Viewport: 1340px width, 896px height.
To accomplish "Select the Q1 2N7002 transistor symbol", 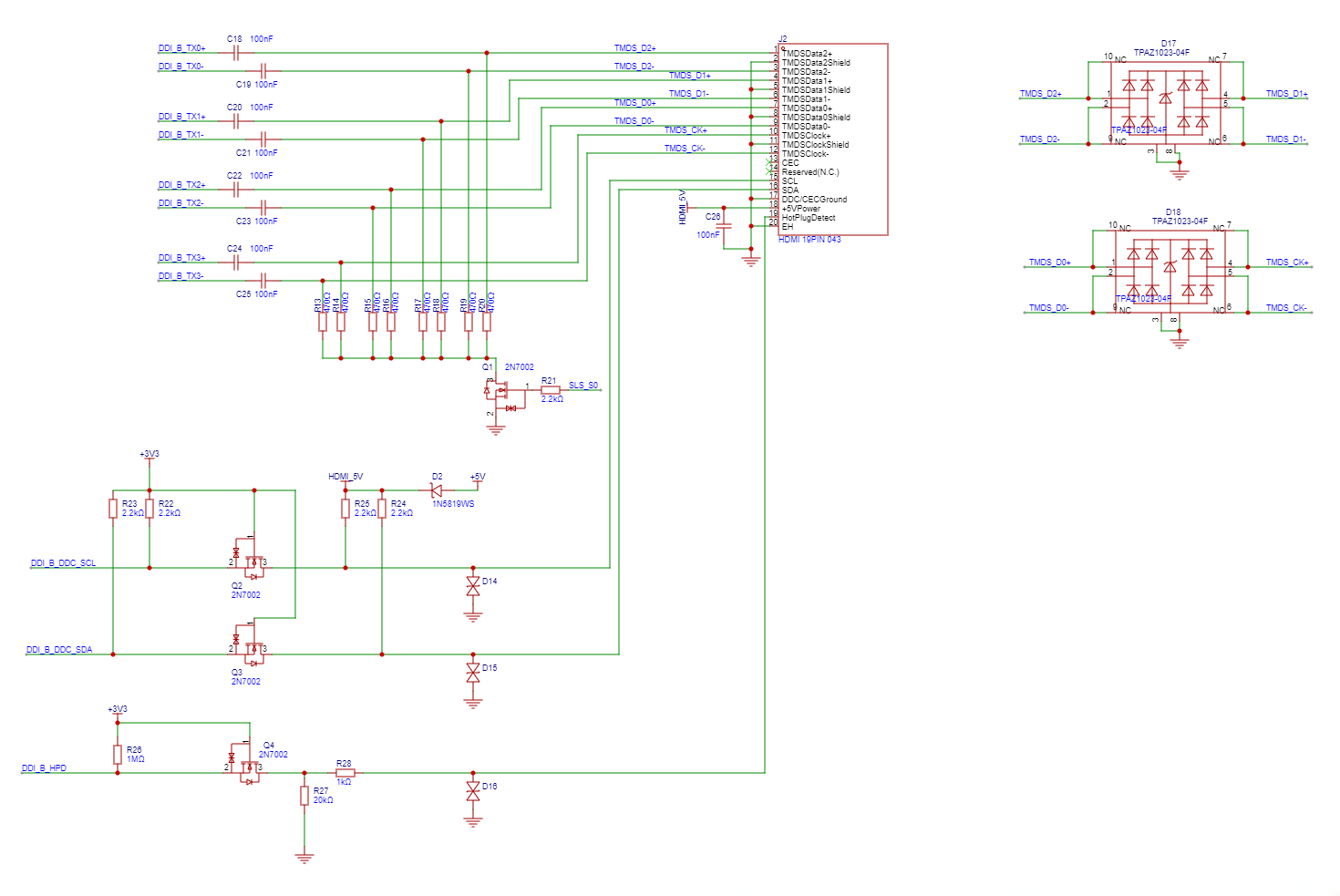I will [x=498, y=392].
